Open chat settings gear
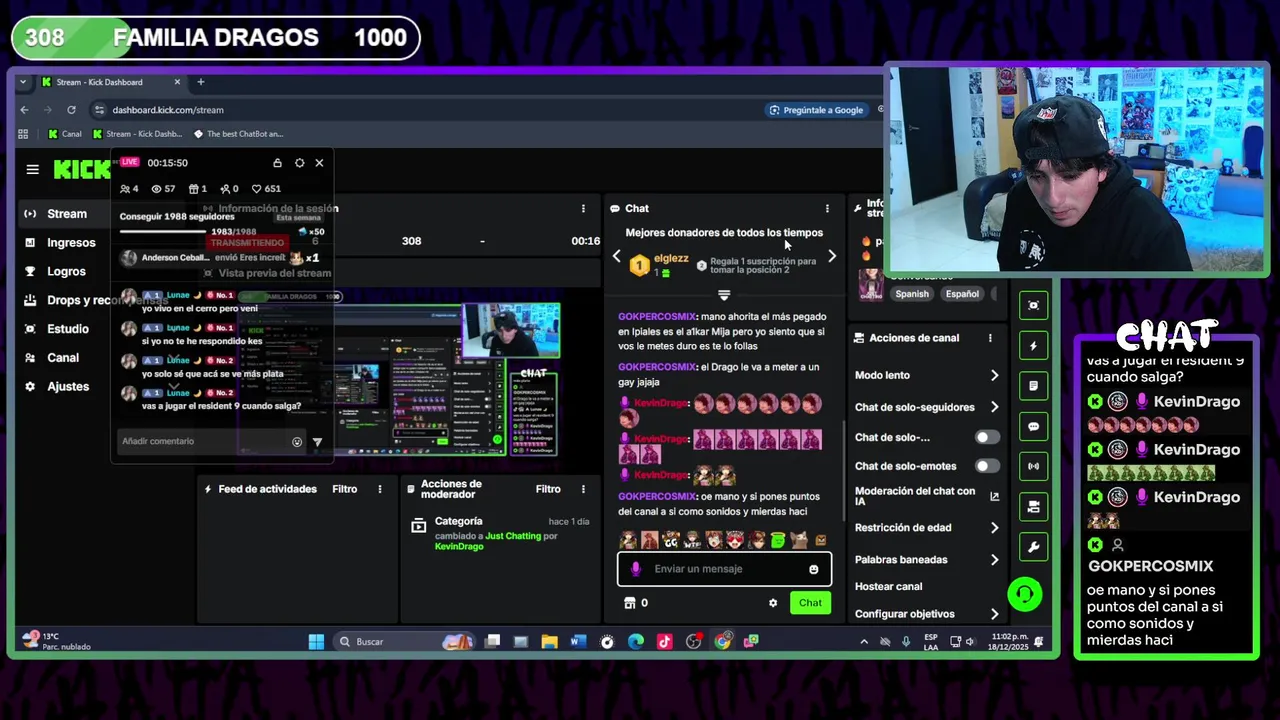 click(773, 603)
